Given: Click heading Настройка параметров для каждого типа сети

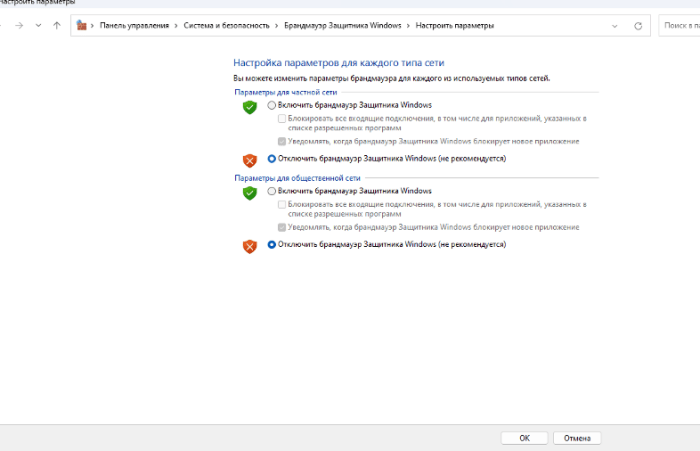Looking at the screenshot, I should 338,63.
